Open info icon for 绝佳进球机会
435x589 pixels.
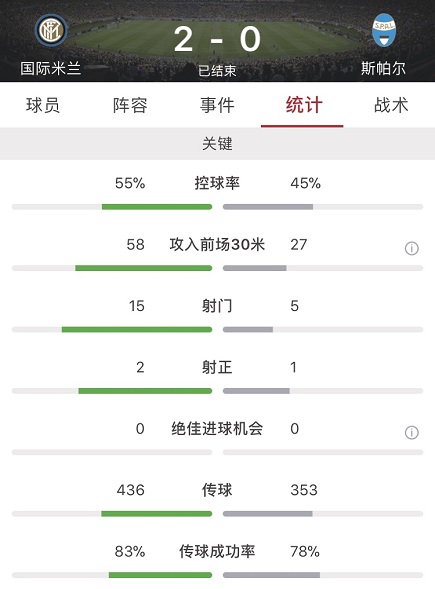pos(411,432)
